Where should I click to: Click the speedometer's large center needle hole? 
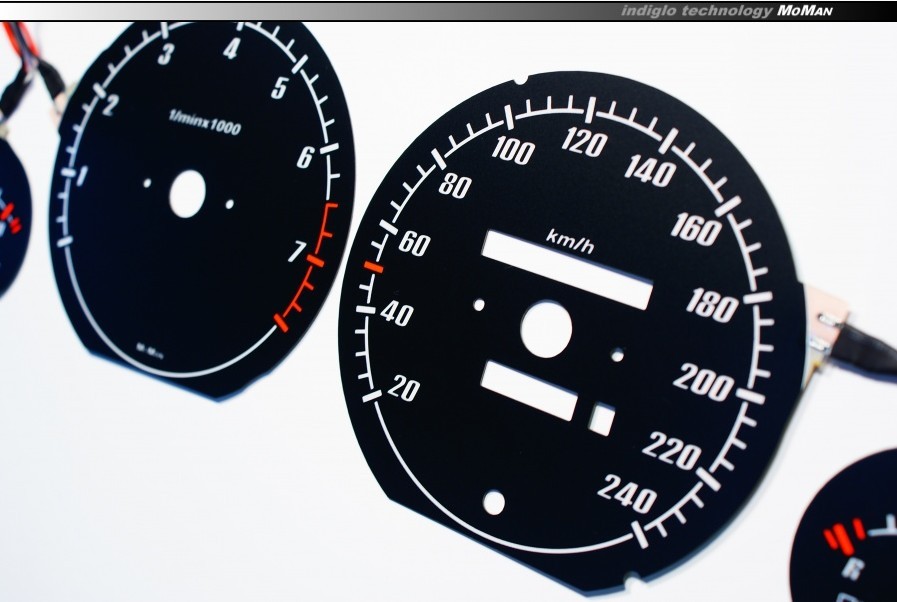click(546, 330)
